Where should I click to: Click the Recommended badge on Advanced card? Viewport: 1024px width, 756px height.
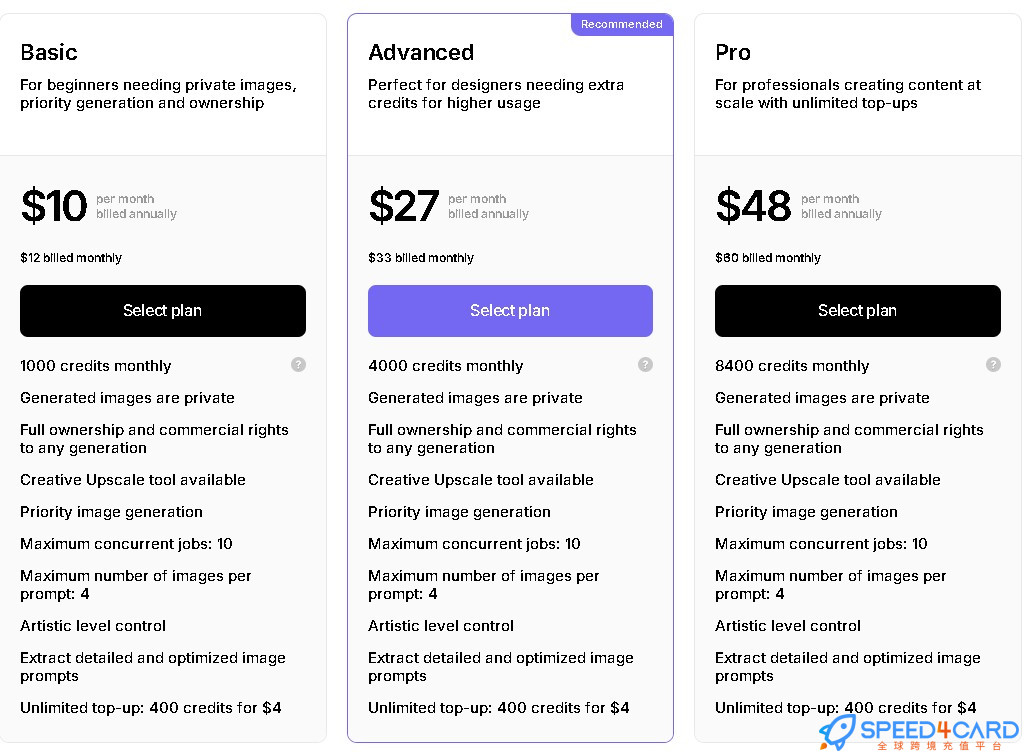pos(622,24)
